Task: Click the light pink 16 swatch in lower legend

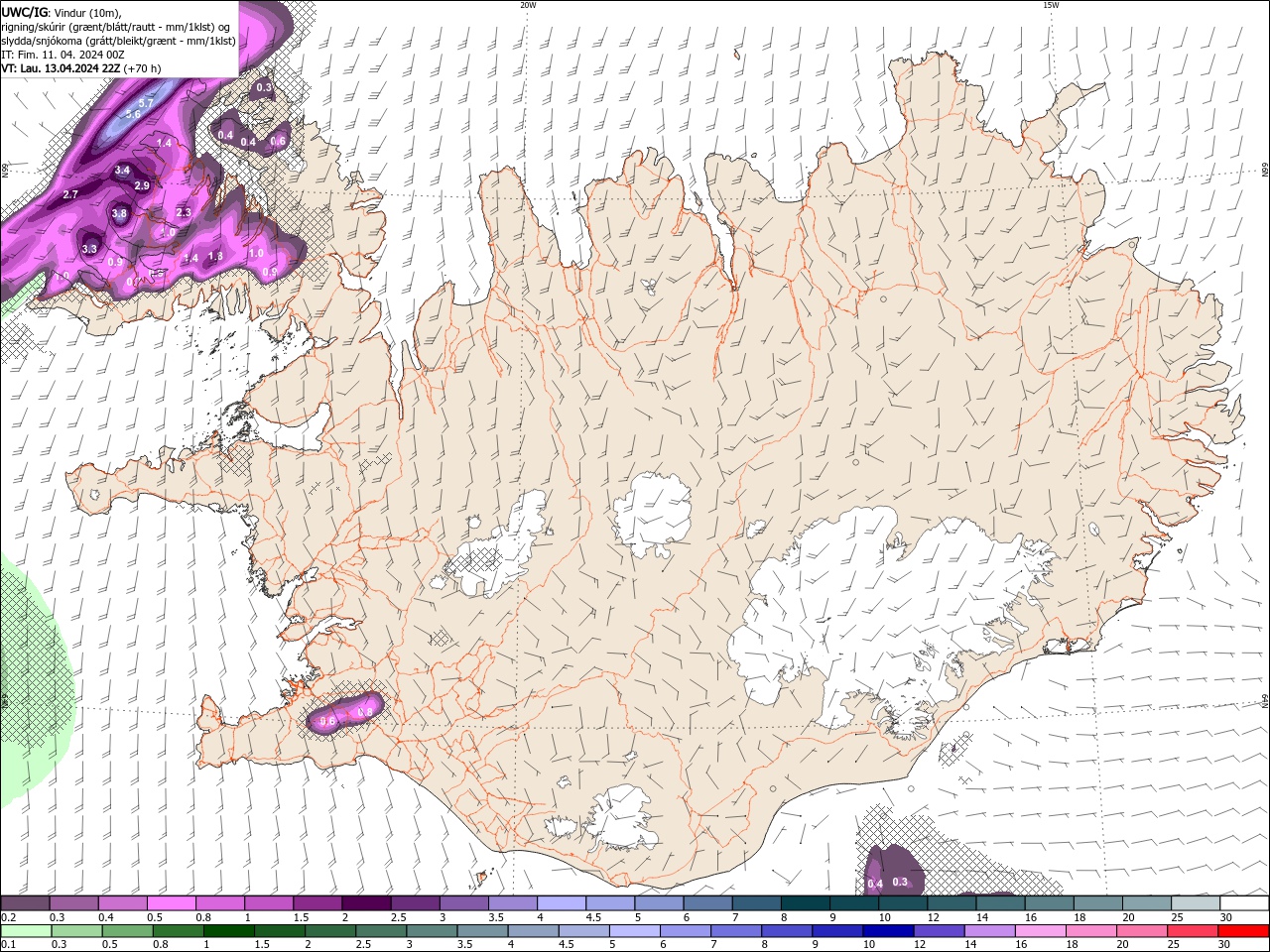Action: 1041,931
